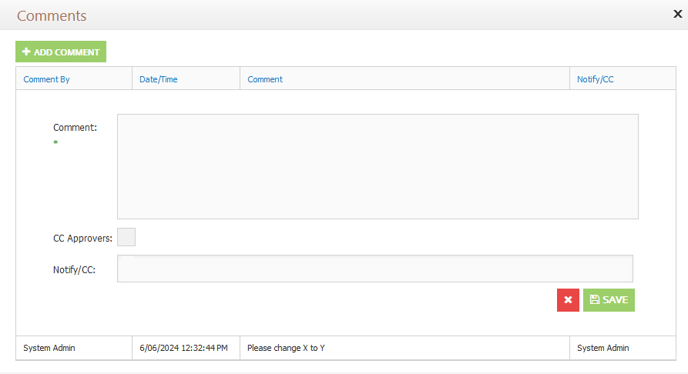
Task: Select 'Please change X to Y' comment
Action: pos(286,348)
